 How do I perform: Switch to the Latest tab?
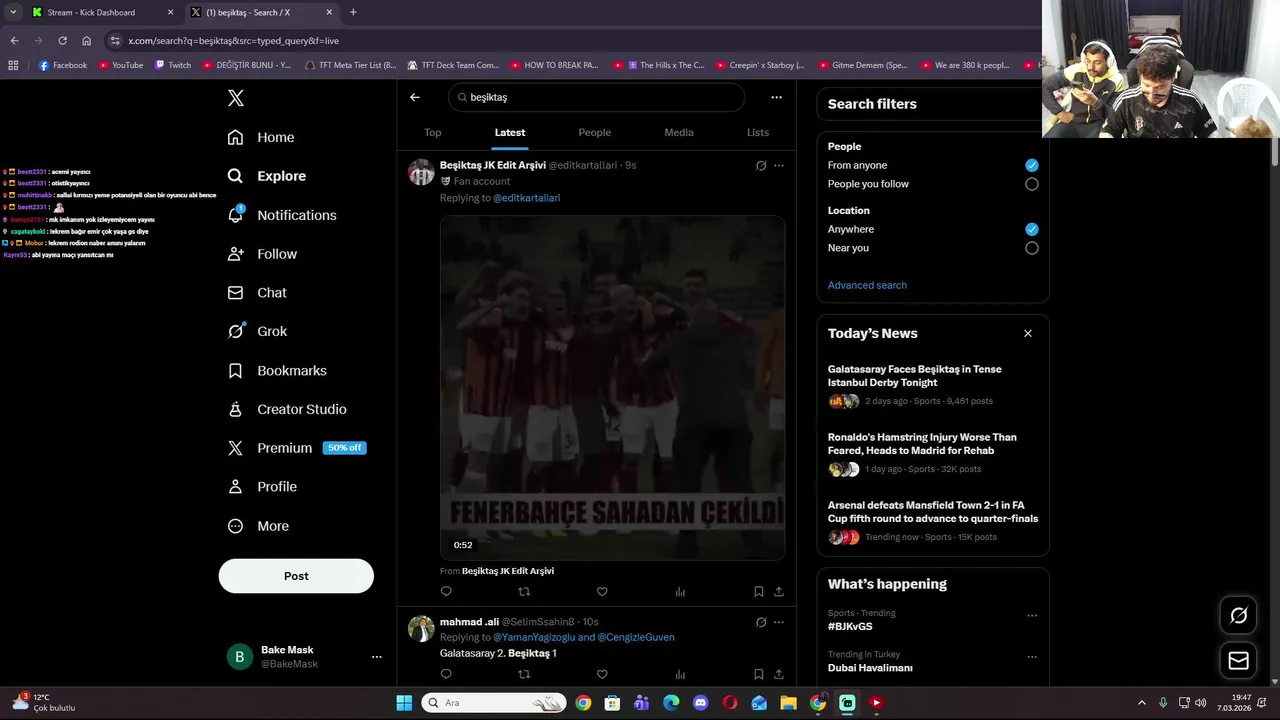coord(510,132)
